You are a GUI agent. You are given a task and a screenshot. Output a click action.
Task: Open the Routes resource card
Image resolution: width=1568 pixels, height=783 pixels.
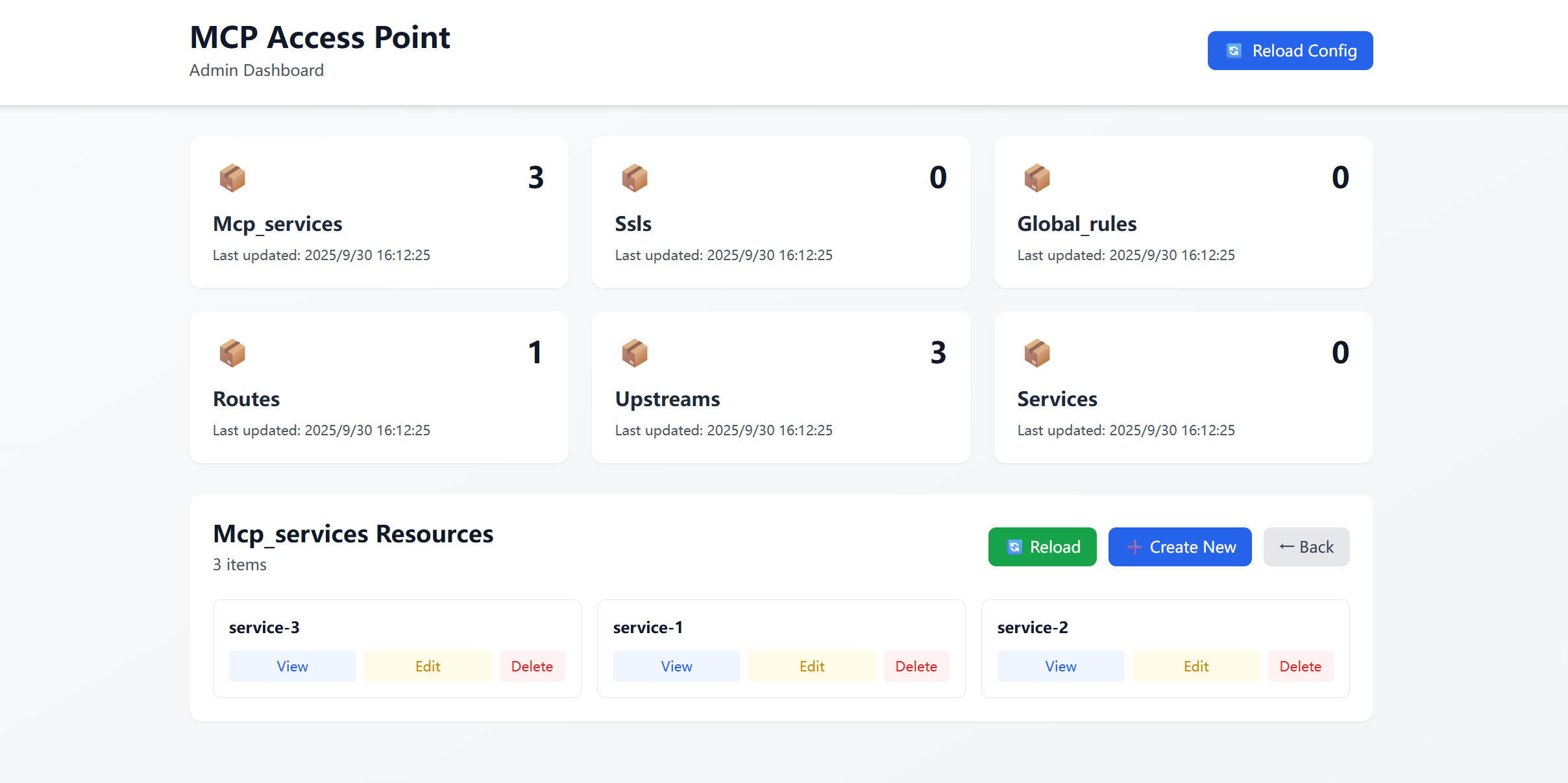(x=378, y=387)
